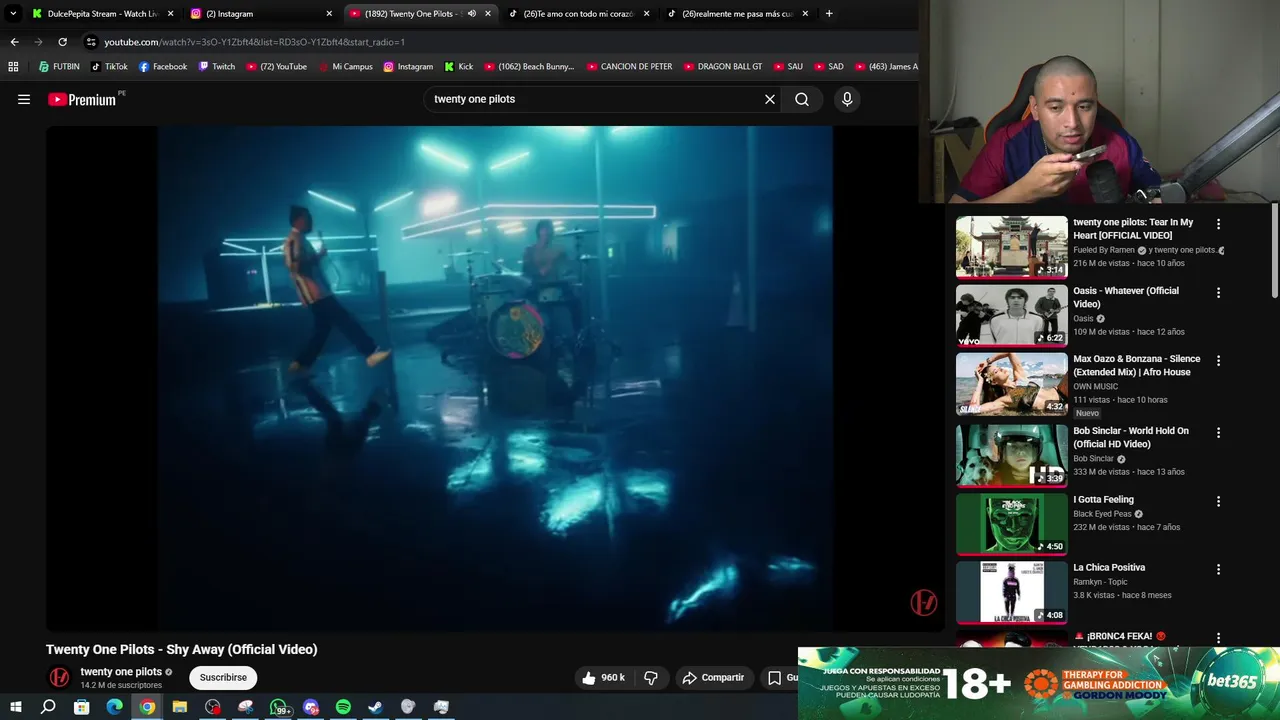Open the DRAGON BALL GT bookmark
Screen dimensions: 1280x720
pos(723,67)
